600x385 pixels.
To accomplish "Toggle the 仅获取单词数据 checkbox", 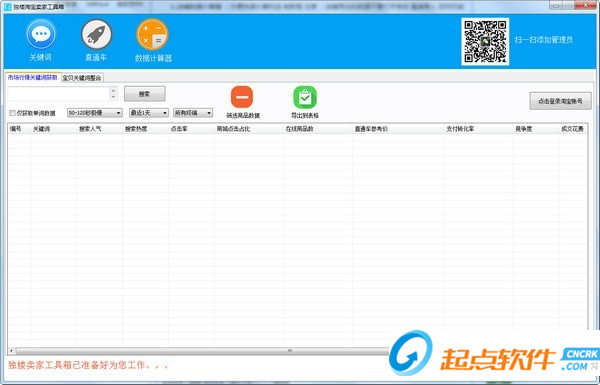I will (x=13, y=113).
